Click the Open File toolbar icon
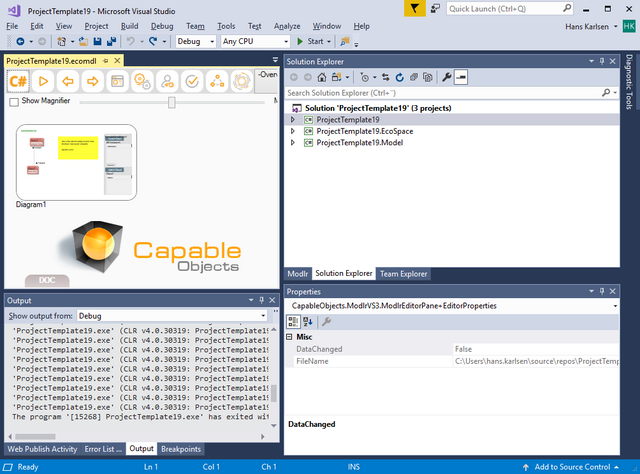The height and width of the screenshot is (474, 640). pyautogui.click(x=84, y=41)
